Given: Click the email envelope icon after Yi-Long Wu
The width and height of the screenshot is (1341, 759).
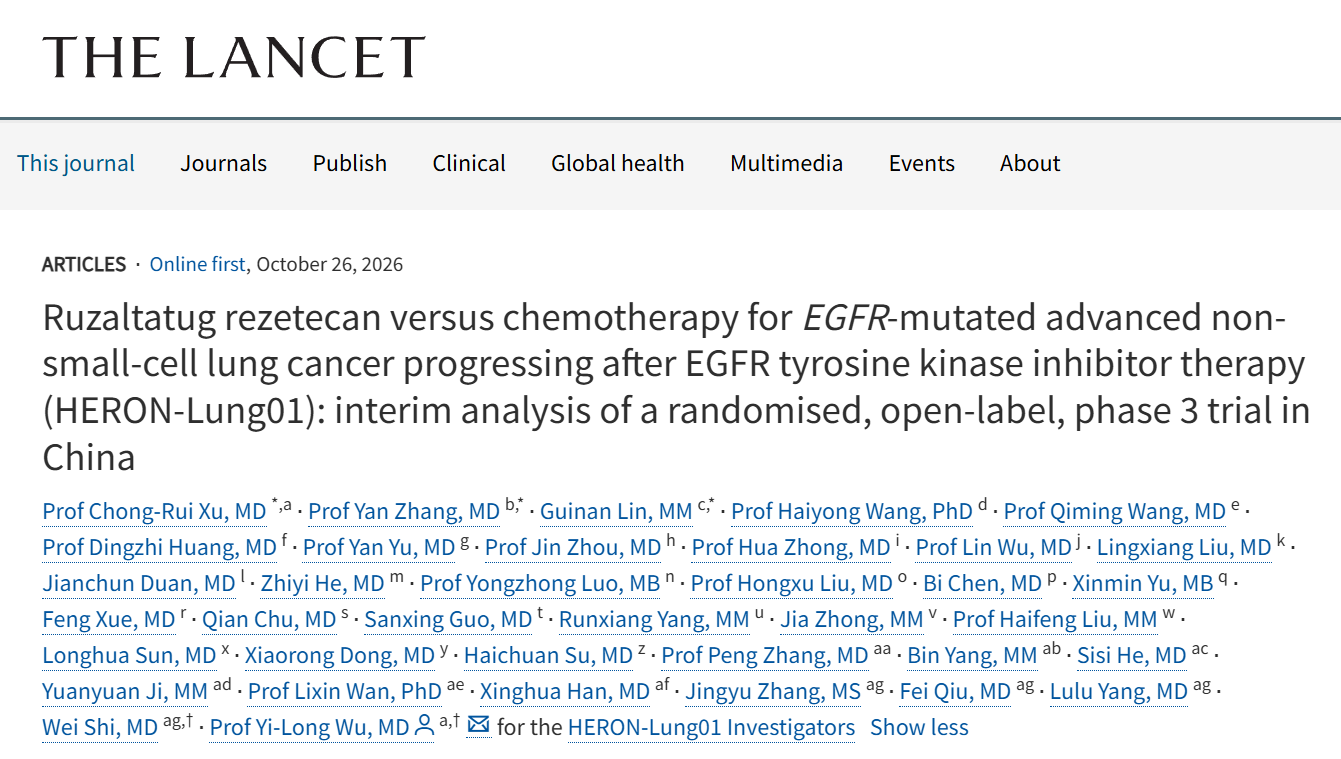Looking at the screenshot, I should click(478, 725).
